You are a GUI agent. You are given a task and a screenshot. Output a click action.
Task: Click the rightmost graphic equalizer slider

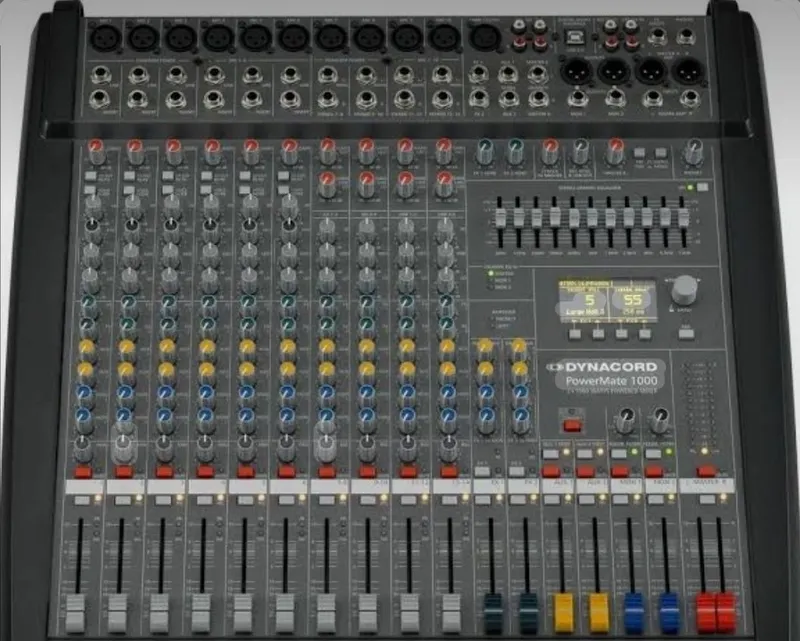pyautogui.click(x=683, y=219)
